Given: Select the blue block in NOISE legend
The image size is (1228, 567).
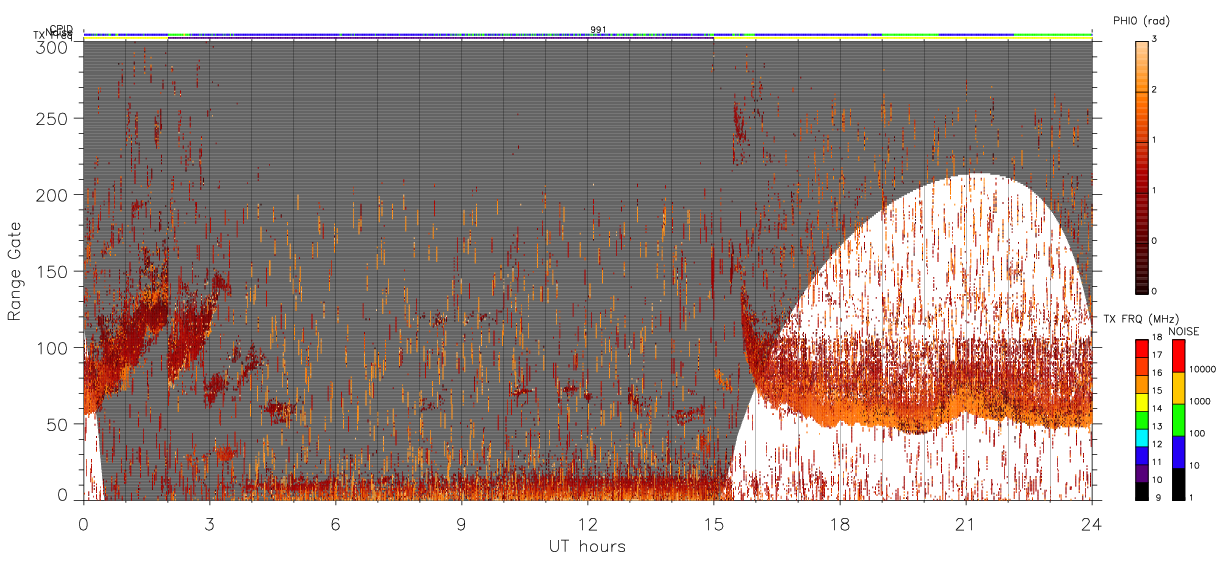Looking at the screenshot, I should pos(1179,452).
